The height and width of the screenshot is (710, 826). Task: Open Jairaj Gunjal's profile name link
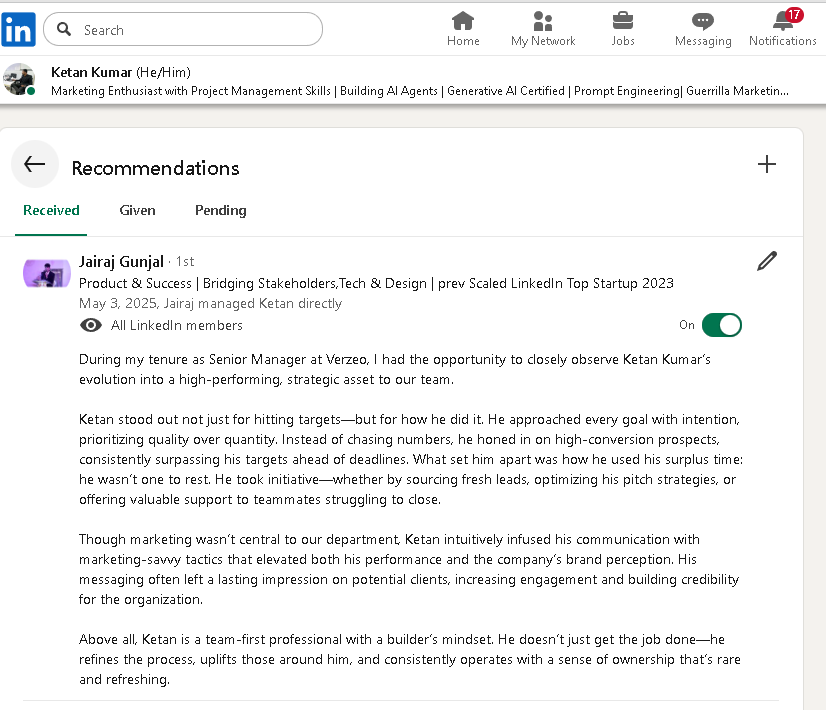(121, 262)
